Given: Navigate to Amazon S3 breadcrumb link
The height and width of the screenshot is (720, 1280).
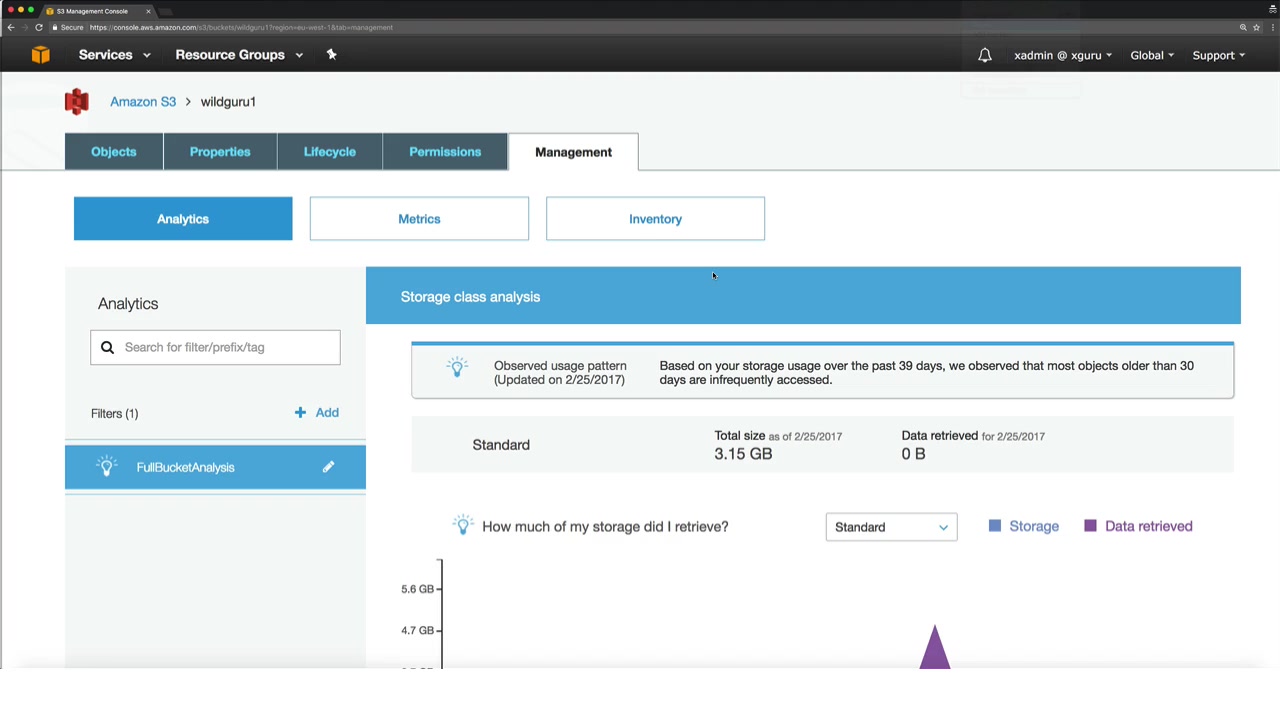Looking at the screenshot, I should (143, 102).
